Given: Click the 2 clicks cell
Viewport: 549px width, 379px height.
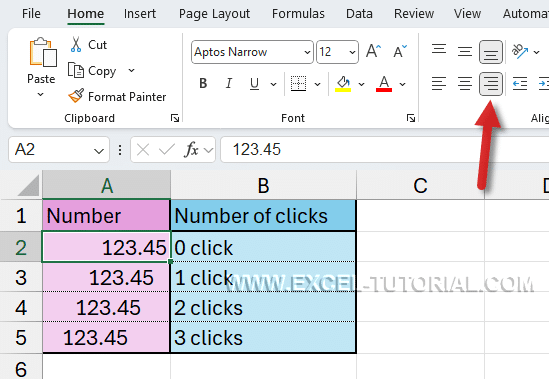Looking at the screenshot, I should 263,307.
